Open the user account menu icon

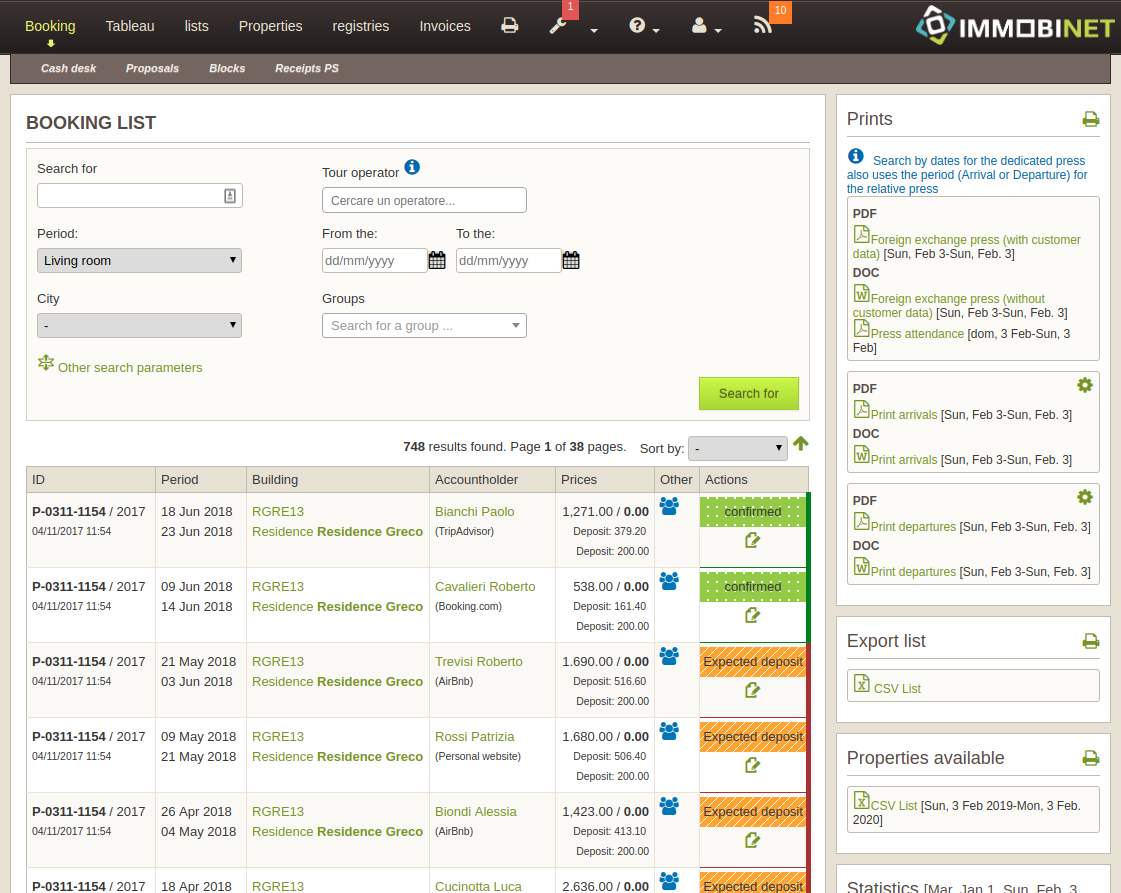point(699,26)
